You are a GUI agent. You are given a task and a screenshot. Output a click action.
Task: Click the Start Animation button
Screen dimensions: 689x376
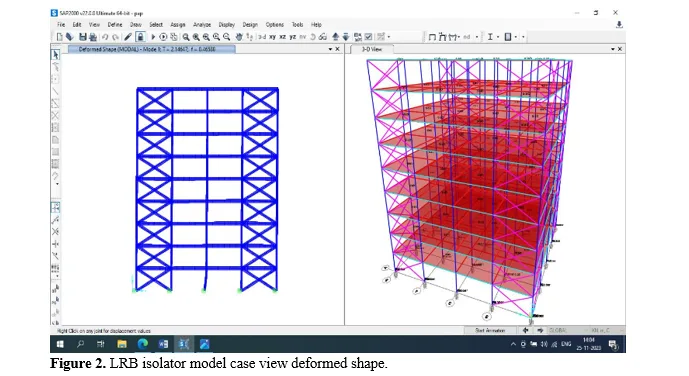tap(490, 330)
